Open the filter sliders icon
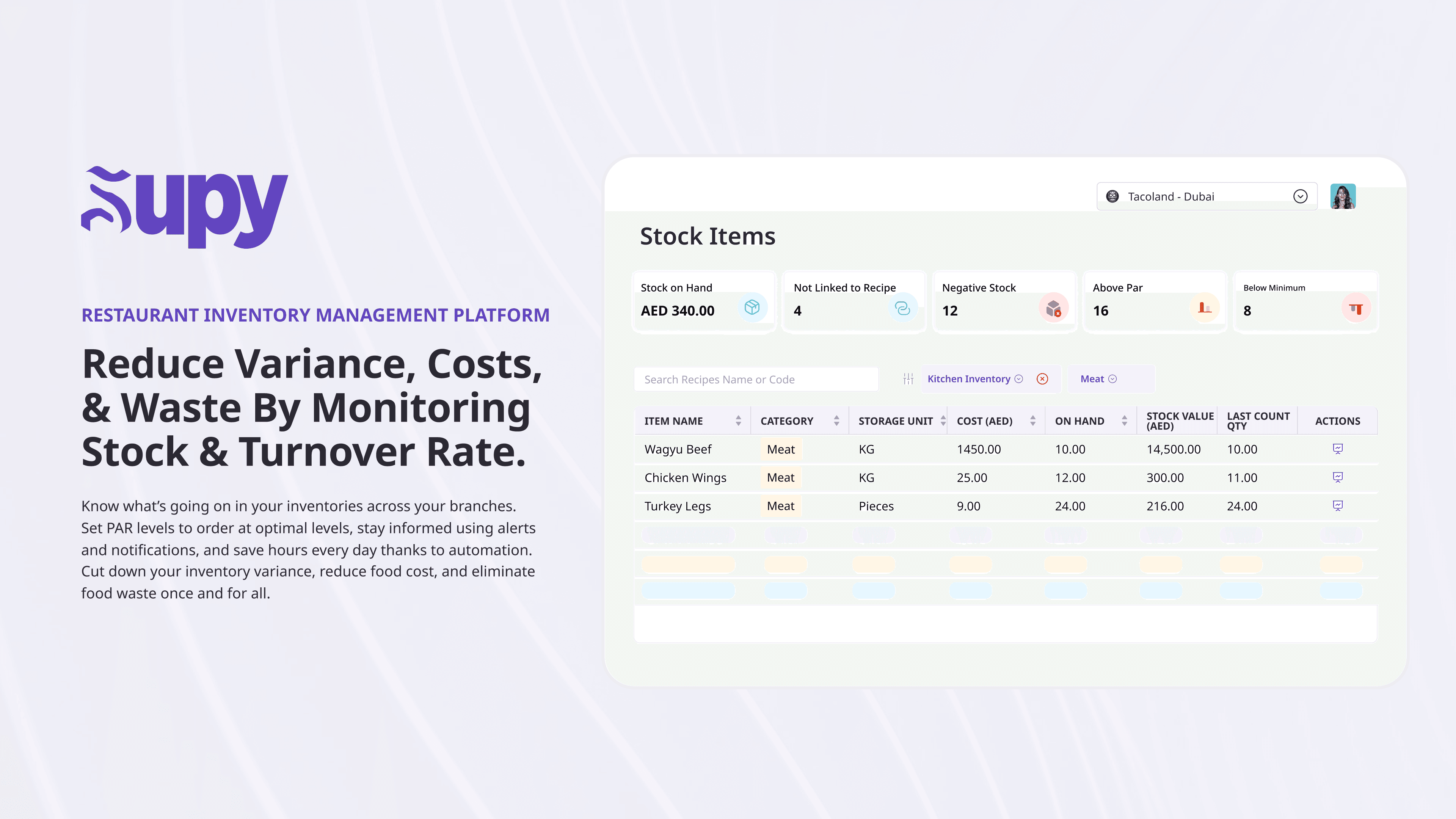Image resolution: width=1456 pixels, height=819 pixels. coord(908,379)
